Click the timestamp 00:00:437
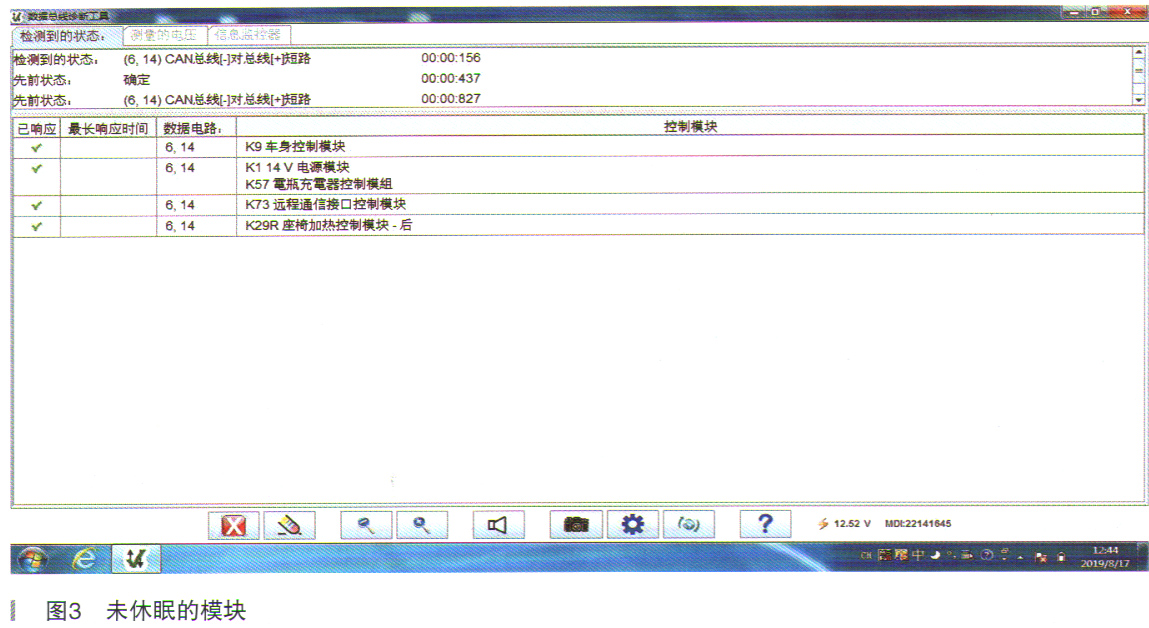 pos(451,78)
